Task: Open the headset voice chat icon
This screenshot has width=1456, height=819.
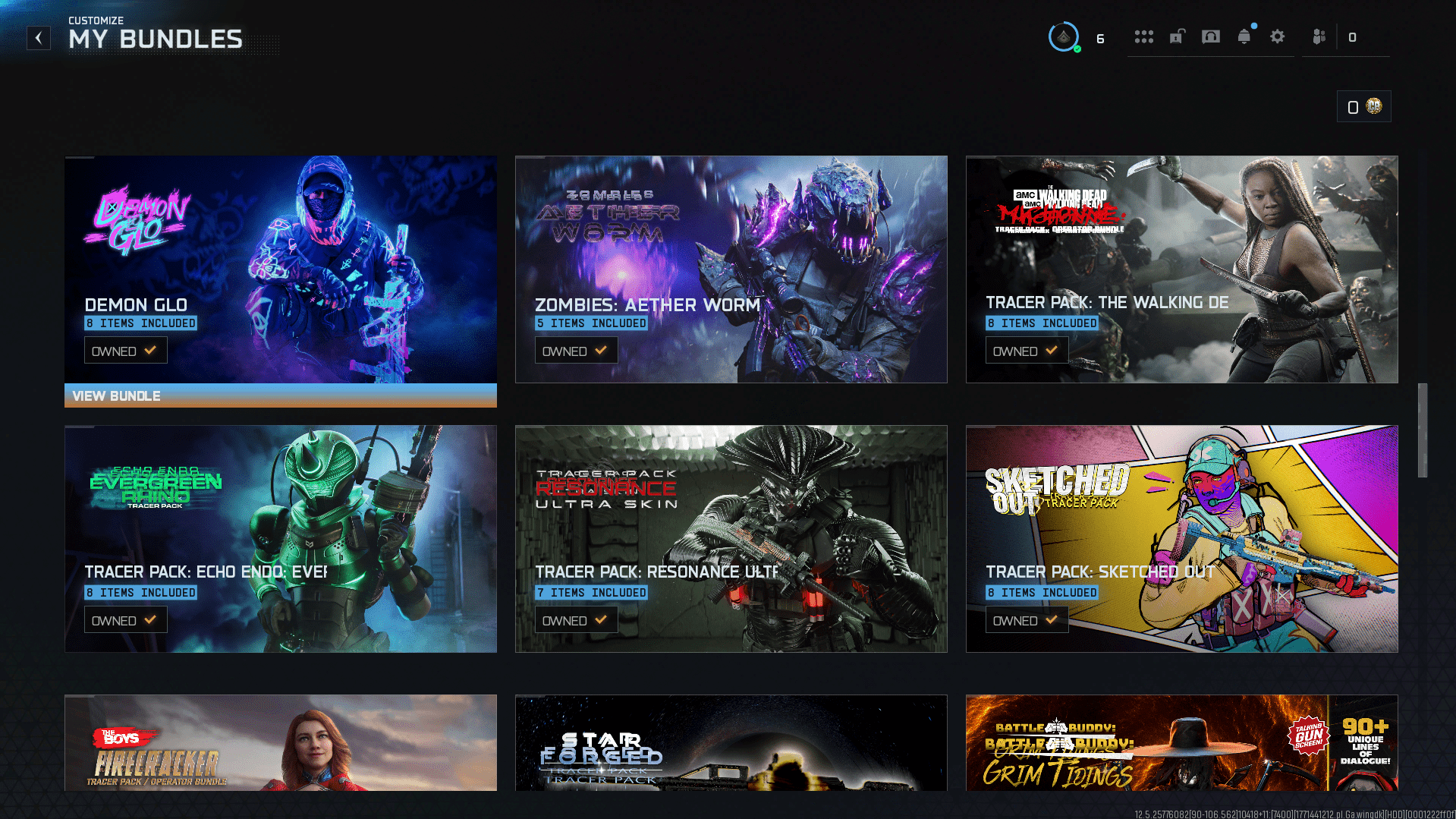Action: click(1211, 36)
